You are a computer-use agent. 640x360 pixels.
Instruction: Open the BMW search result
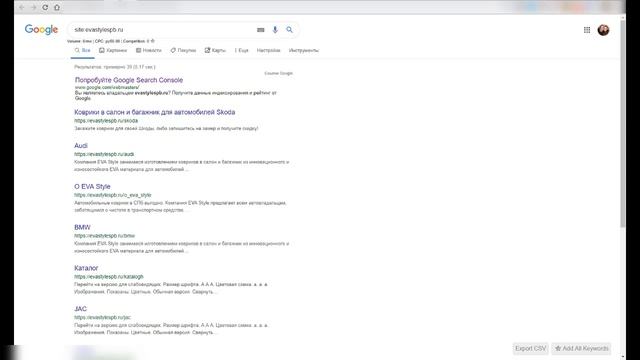point(82,227)
